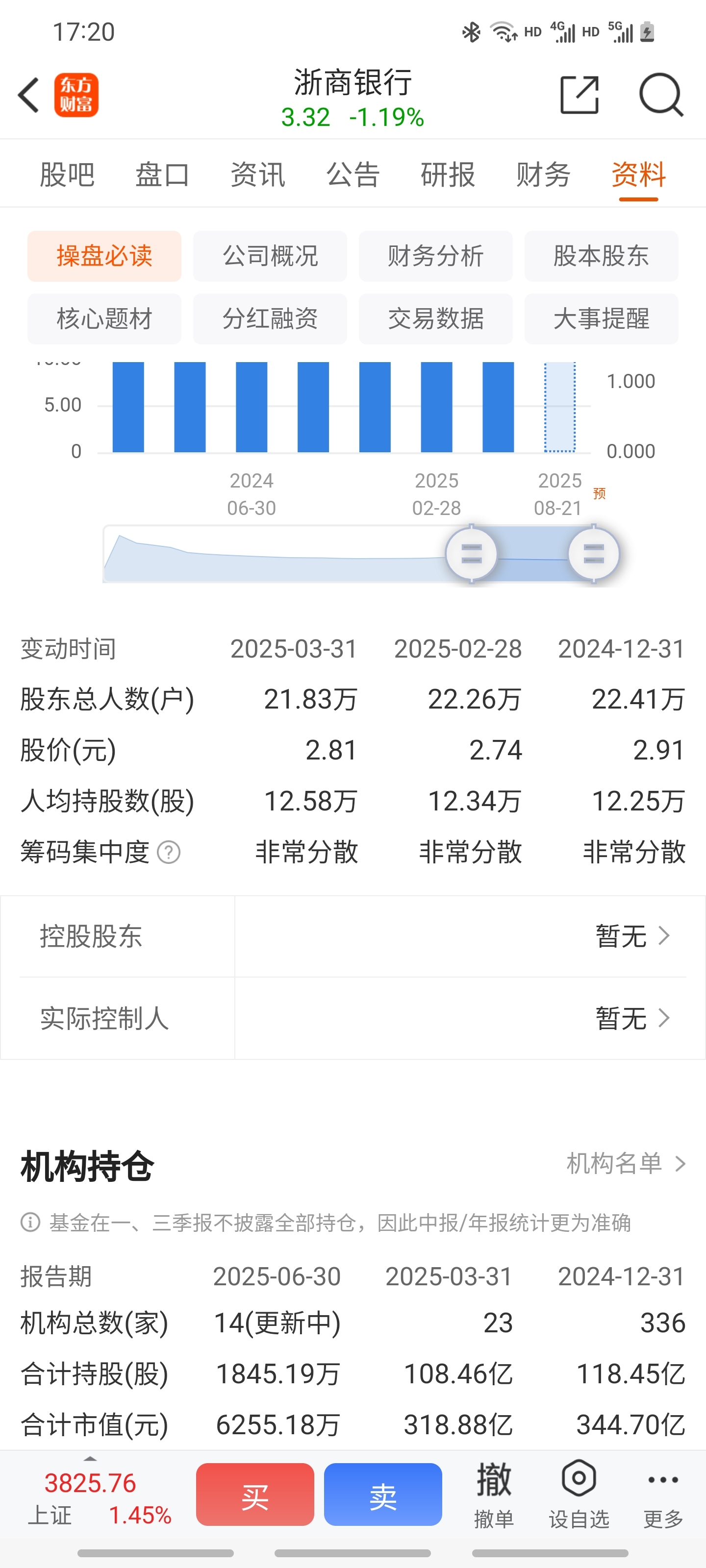
Task: Tap the Bluetooth status icon
Action: click(x=471, y=32)
